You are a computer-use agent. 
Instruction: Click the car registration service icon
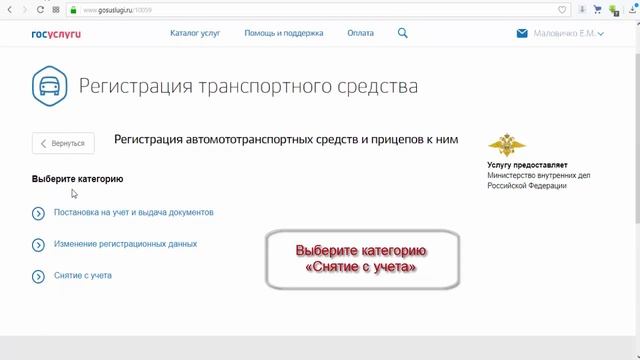click(49, 86)
